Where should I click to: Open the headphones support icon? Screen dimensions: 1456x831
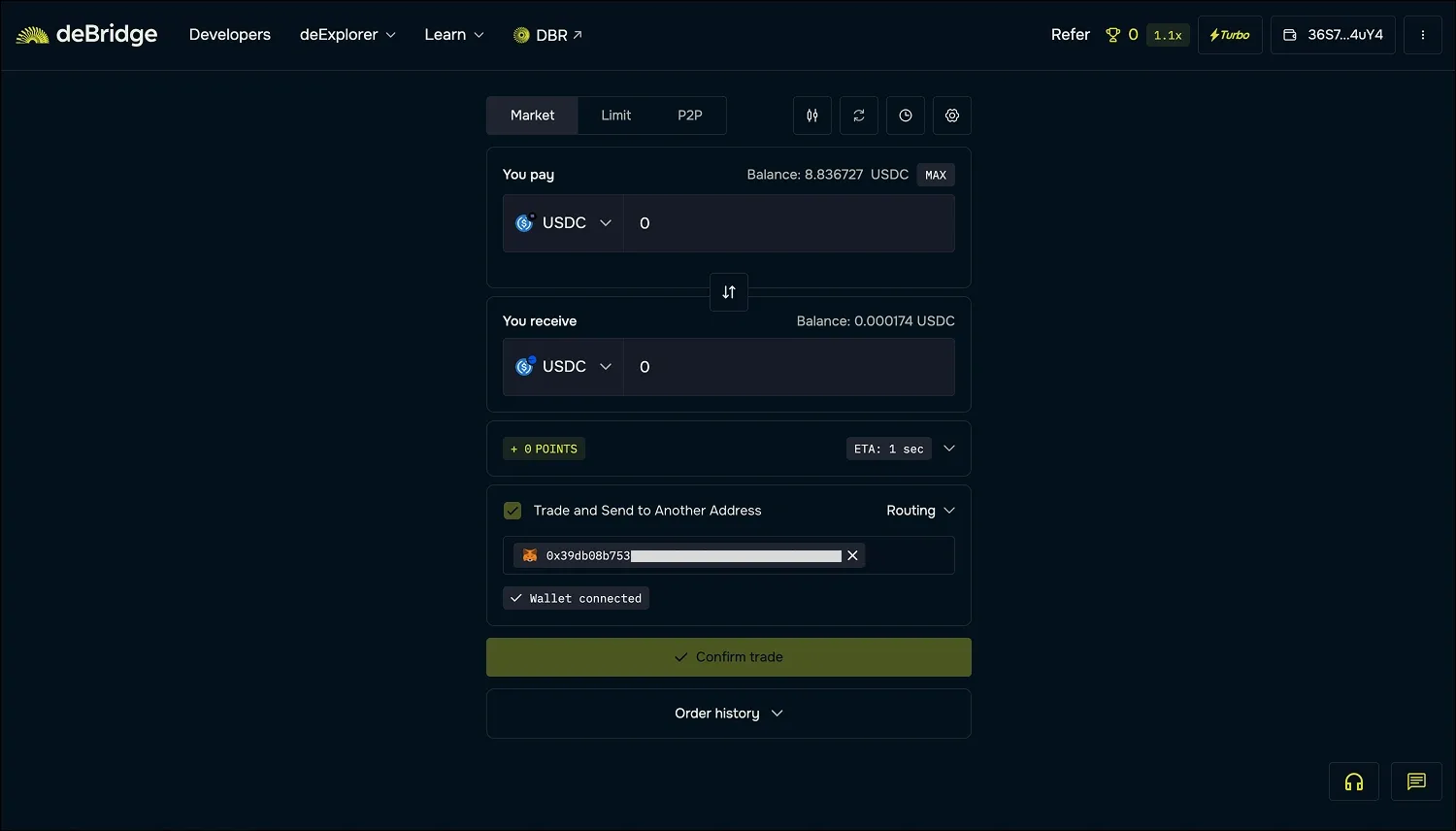click(x=1354, y=781)
